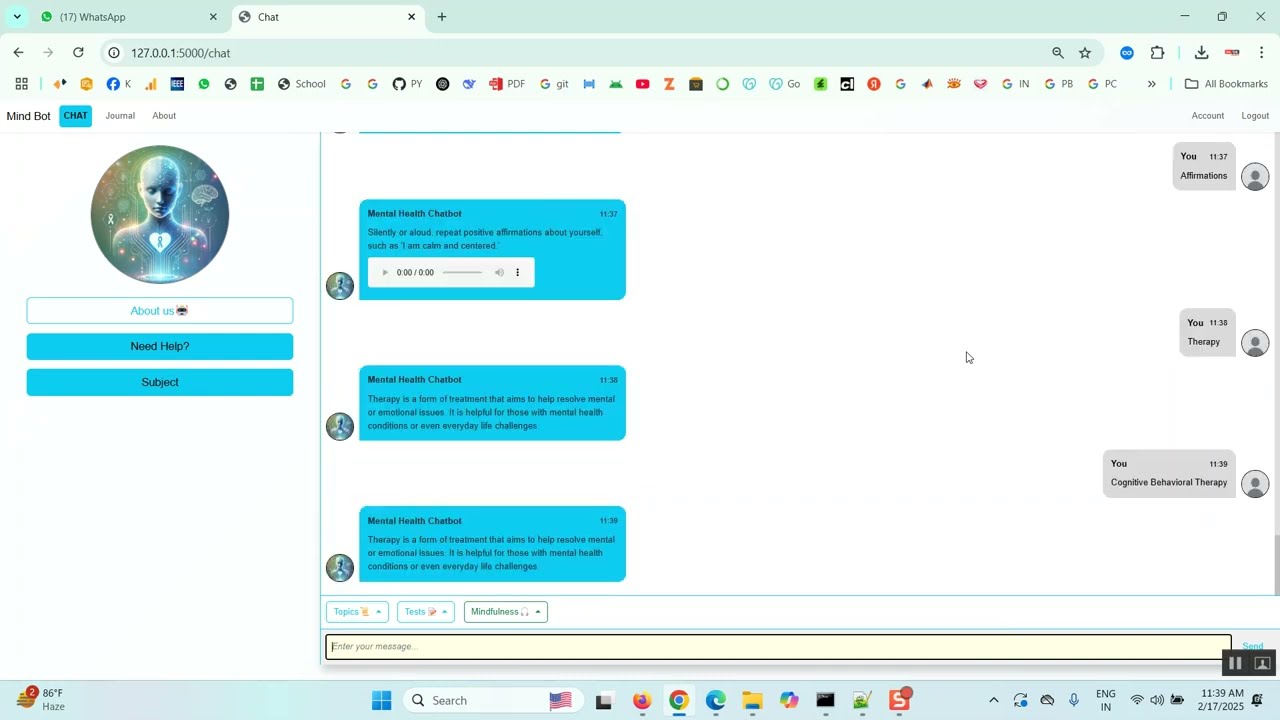Log out via Logout link
The height and width of the screenshot is (720, 1280).
coord(1255,116)
